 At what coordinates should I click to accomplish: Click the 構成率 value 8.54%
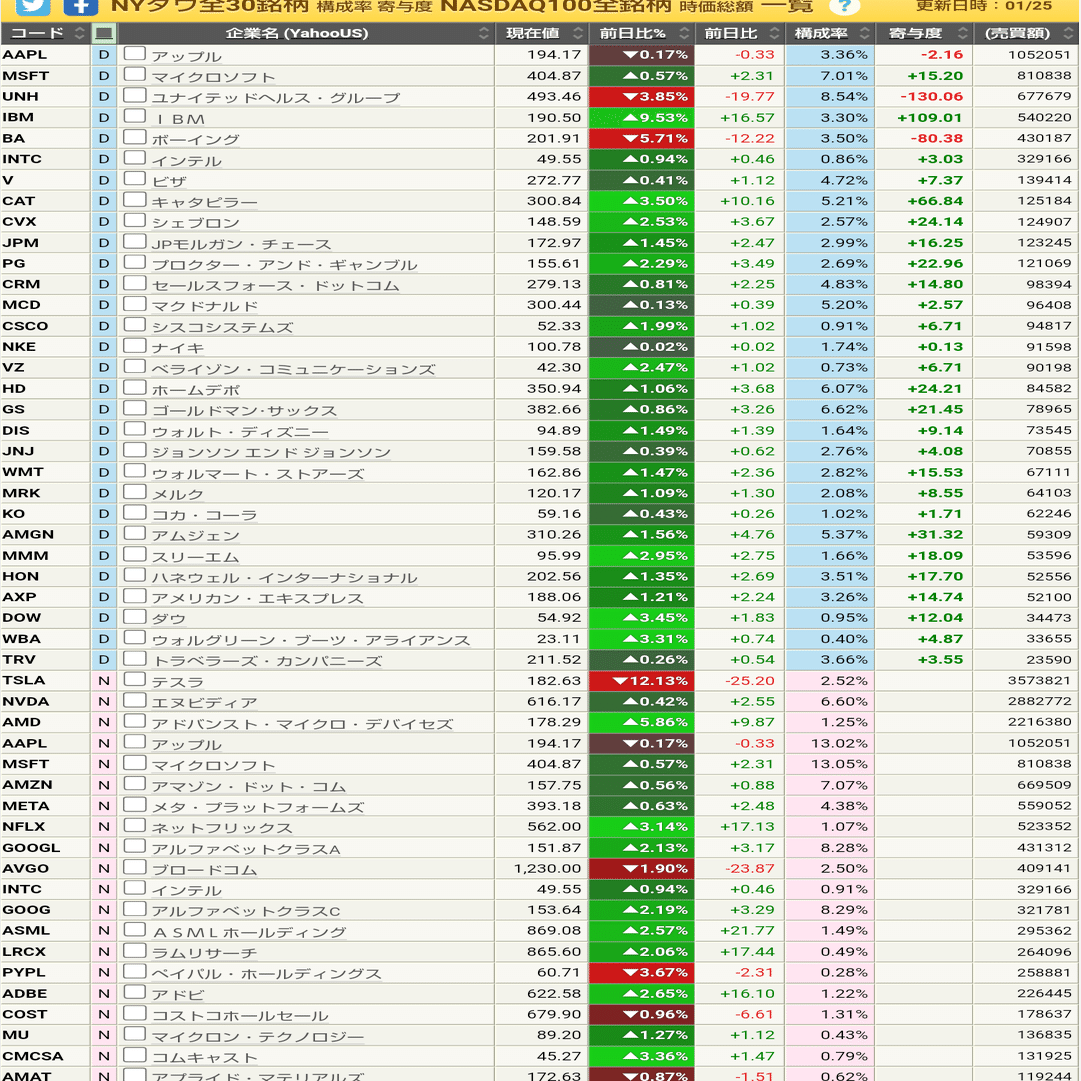coord(844,97)
